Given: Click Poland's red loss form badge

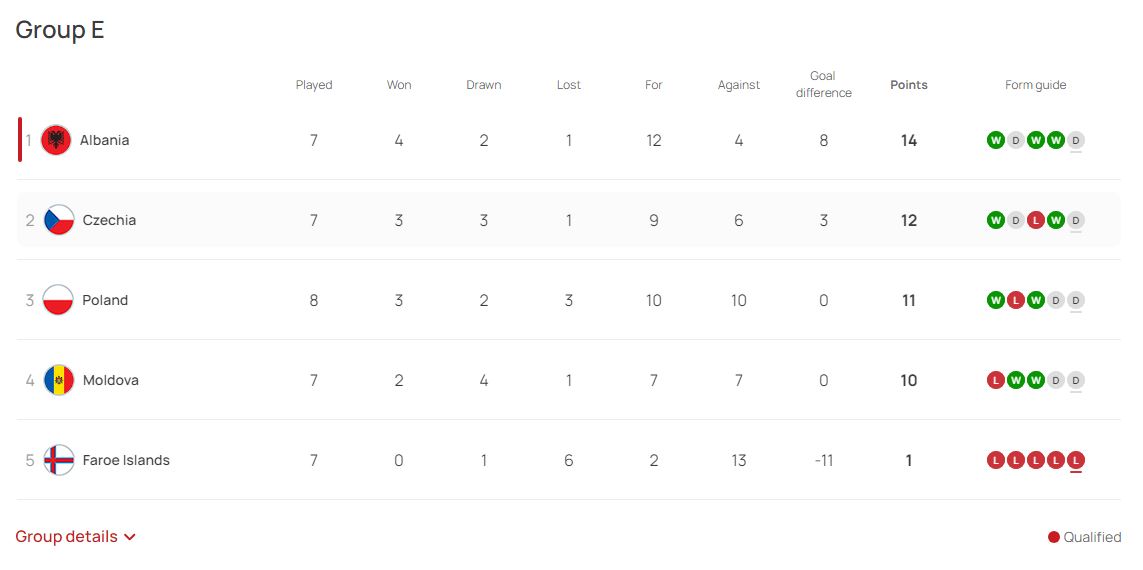Looking at the screenshot, I should 1015,300.
